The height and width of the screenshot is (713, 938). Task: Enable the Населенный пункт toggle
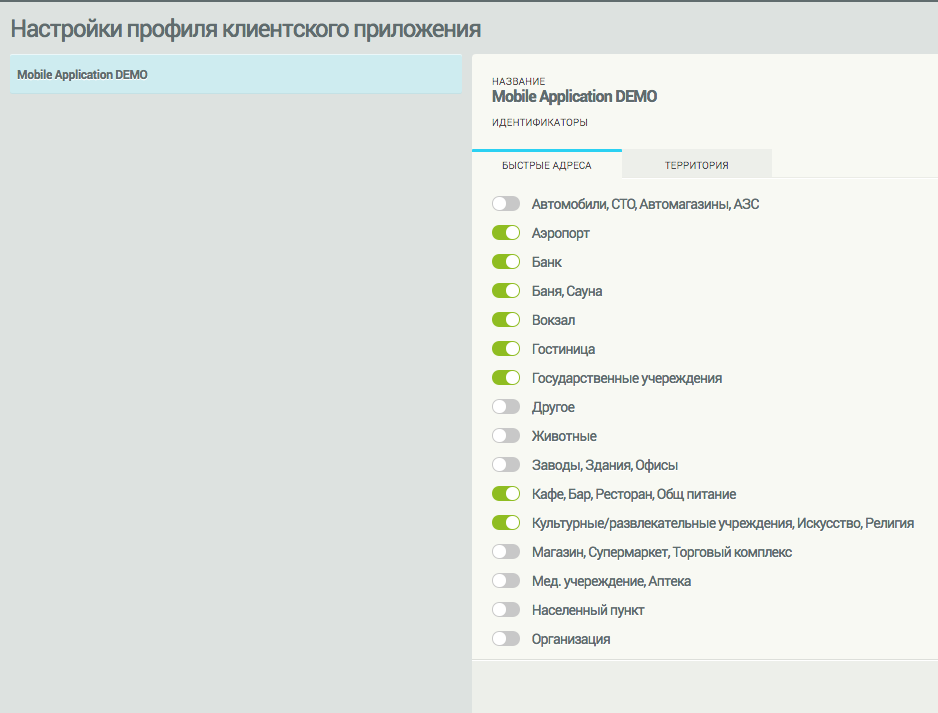(506, 610)
